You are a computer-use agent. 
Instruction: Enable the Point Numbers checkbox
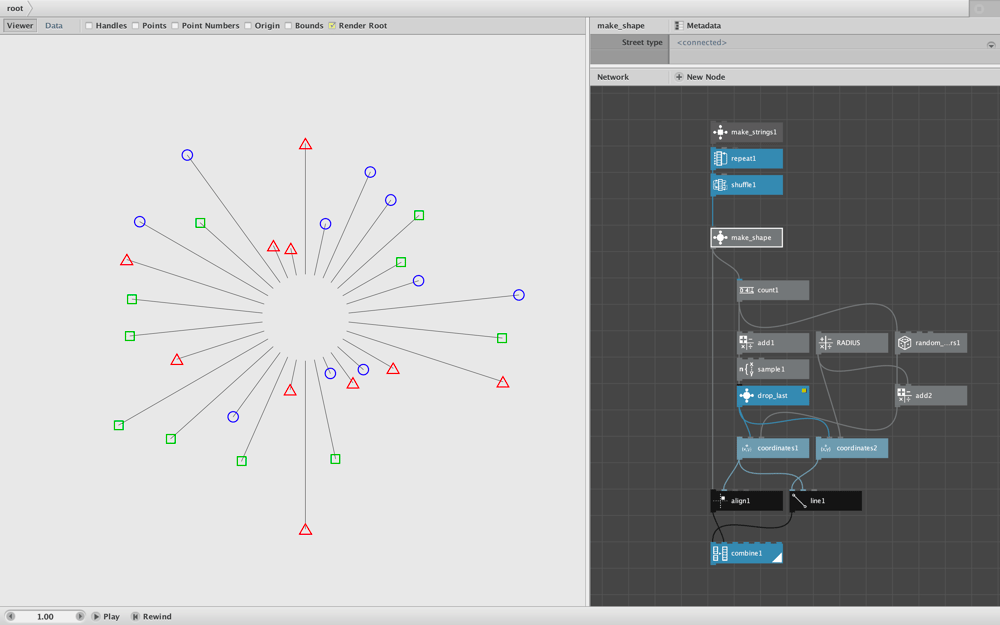click(x=175, y=26)
